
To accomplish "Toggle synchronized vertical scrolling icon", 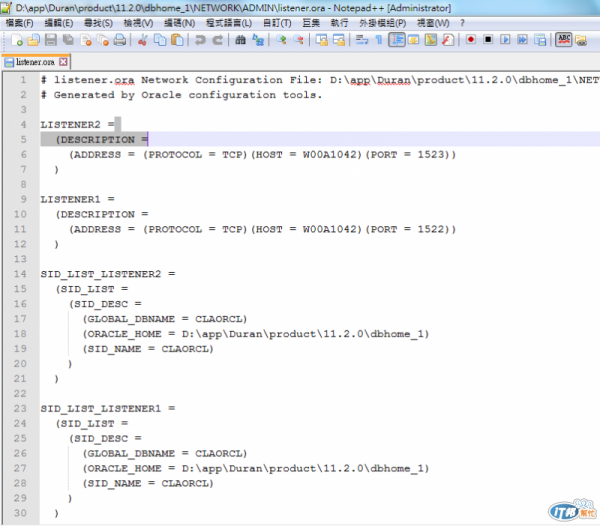I will 321,40.
